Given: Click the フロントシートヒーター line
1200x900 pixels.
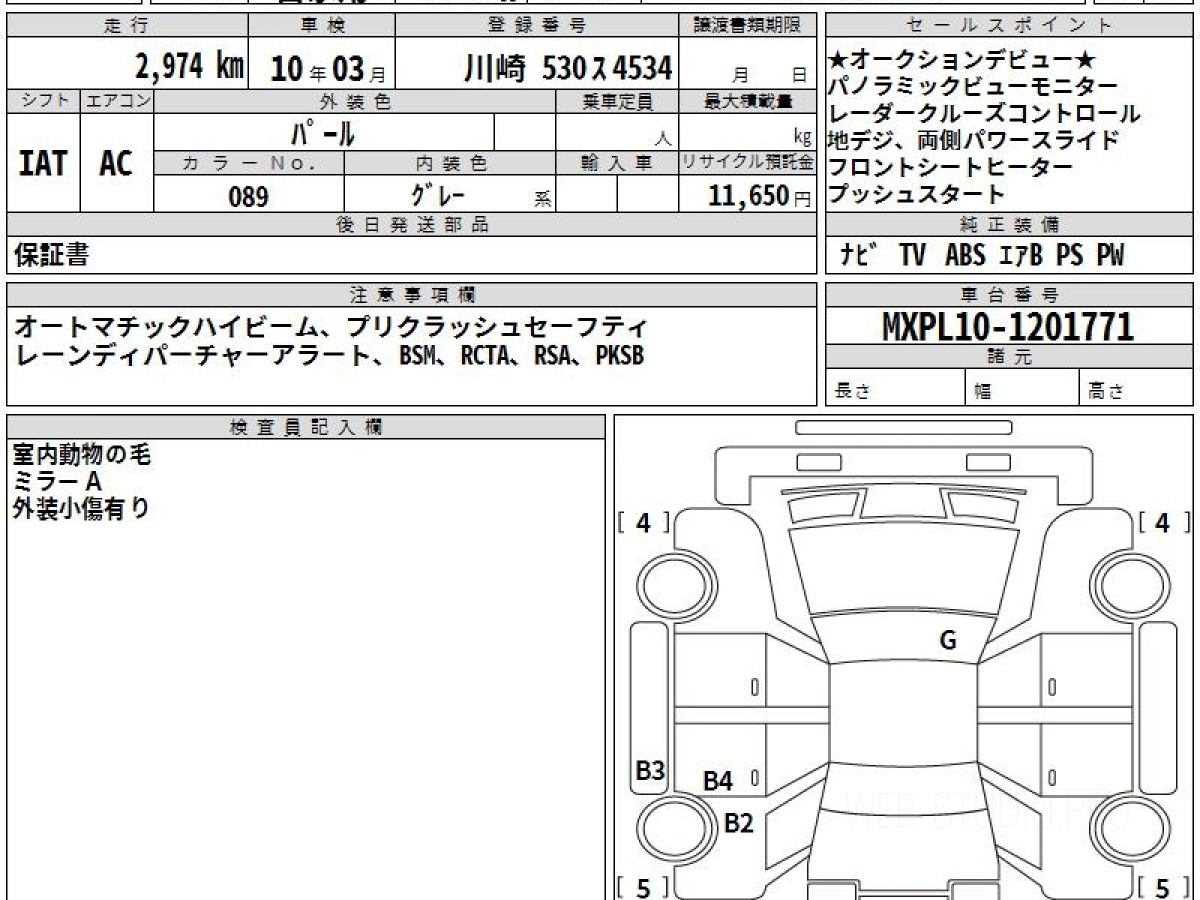Looking at the screenshot, I should [x=952, y=166].
